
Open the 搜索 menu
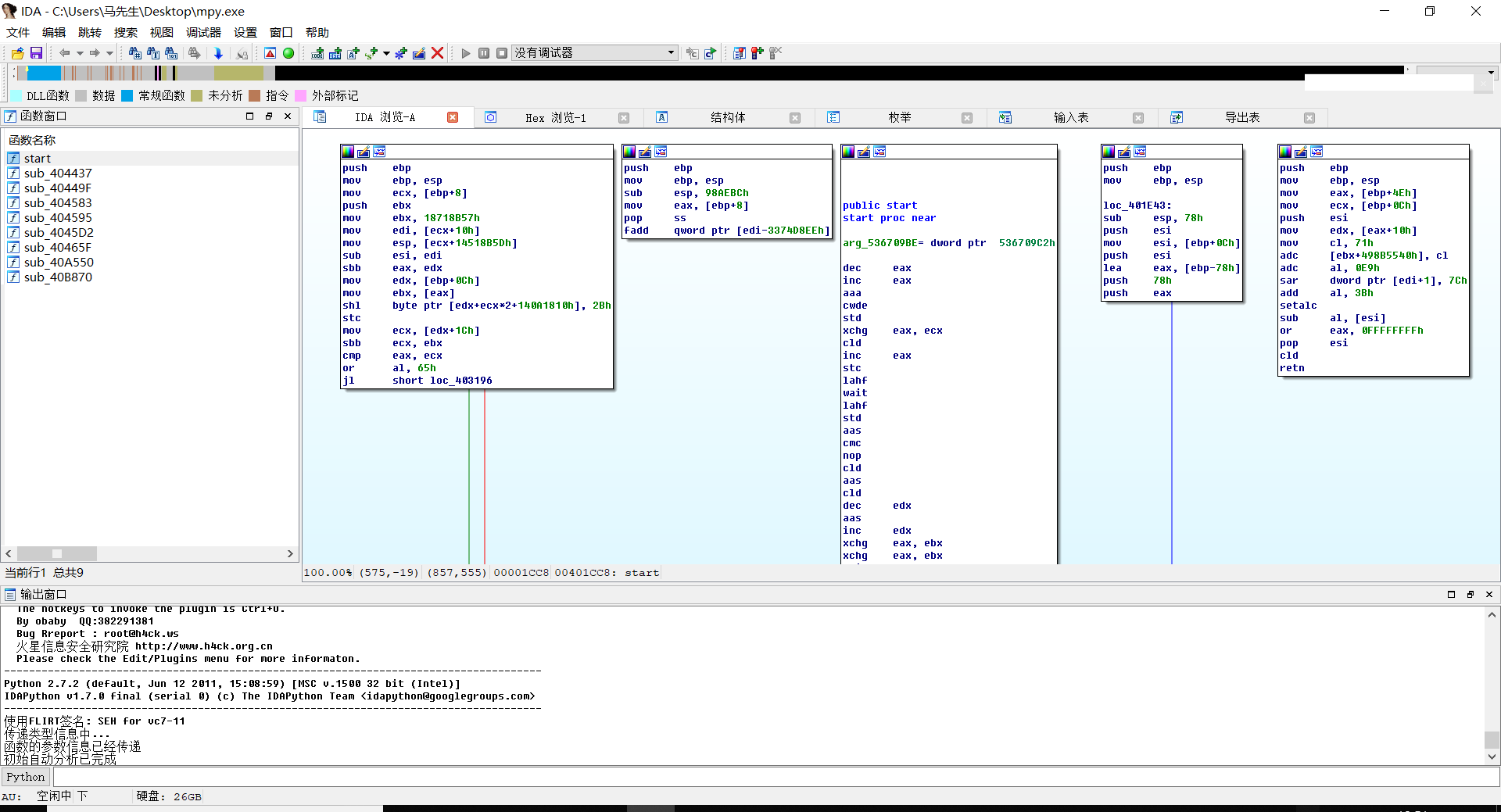tap(126, 32)
